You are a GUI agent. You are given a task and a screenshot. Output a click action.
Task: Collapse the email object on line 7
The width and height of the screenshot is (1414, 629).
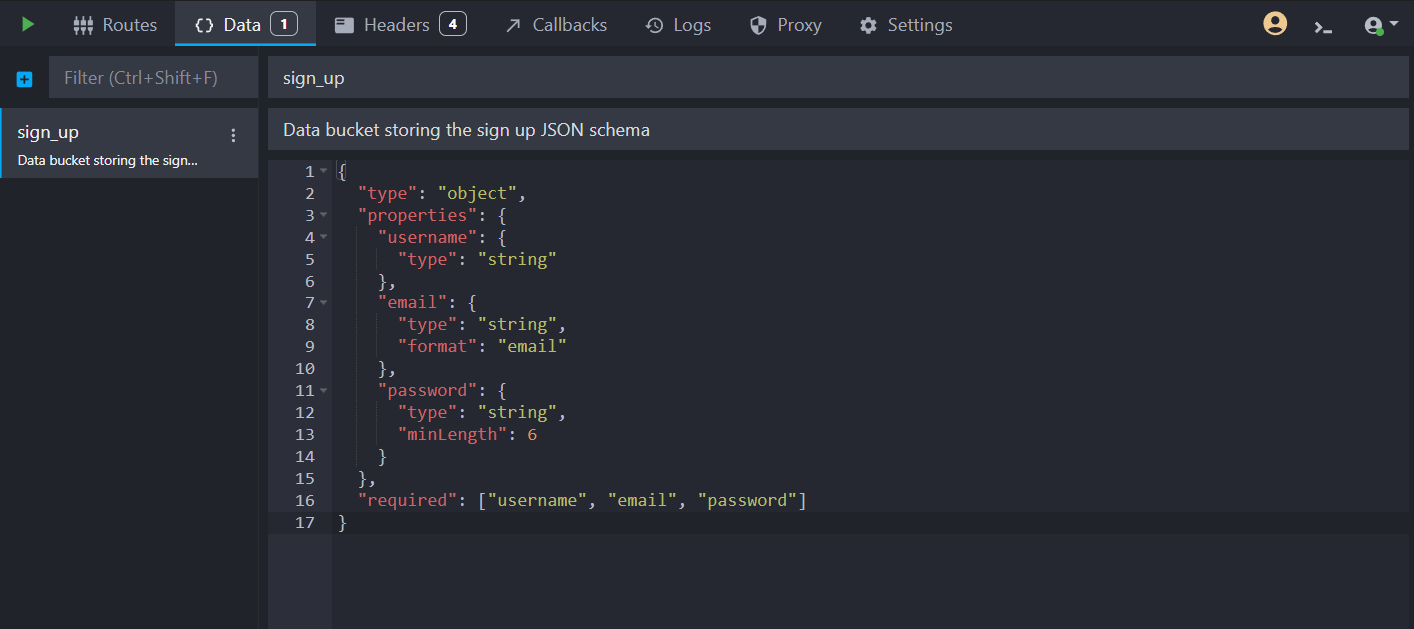pos(323,301)
